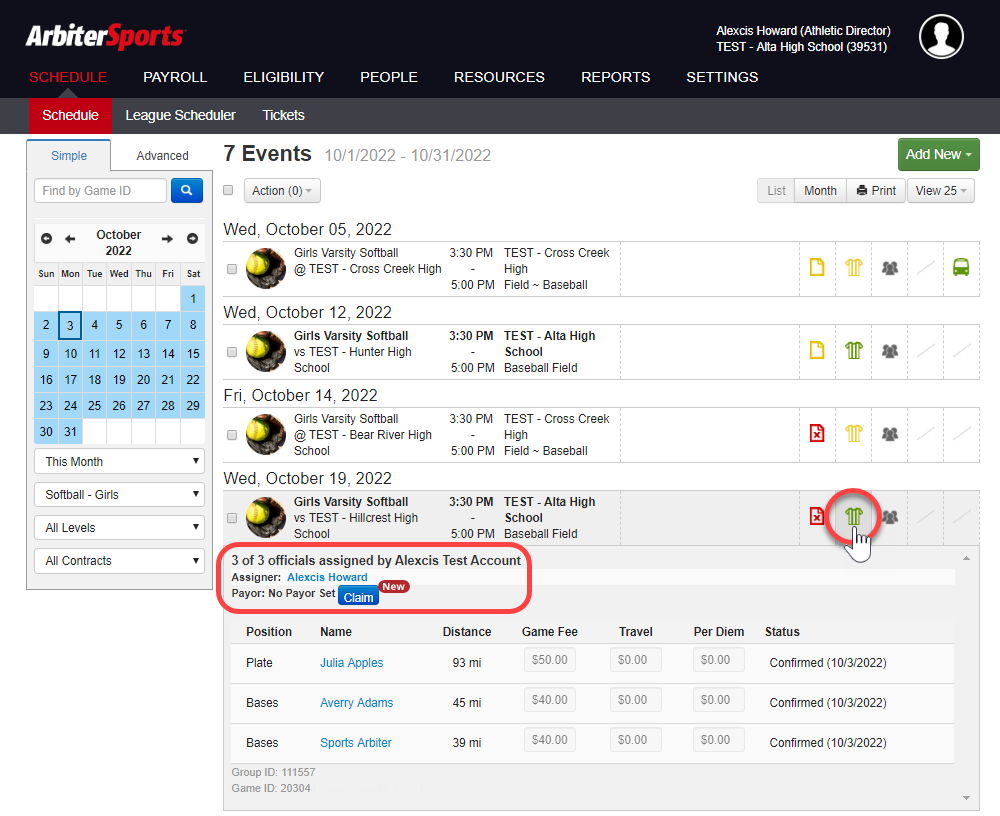1000x816 pixels.
Task: Open the REPORTS menu
Action: (615, 77)
